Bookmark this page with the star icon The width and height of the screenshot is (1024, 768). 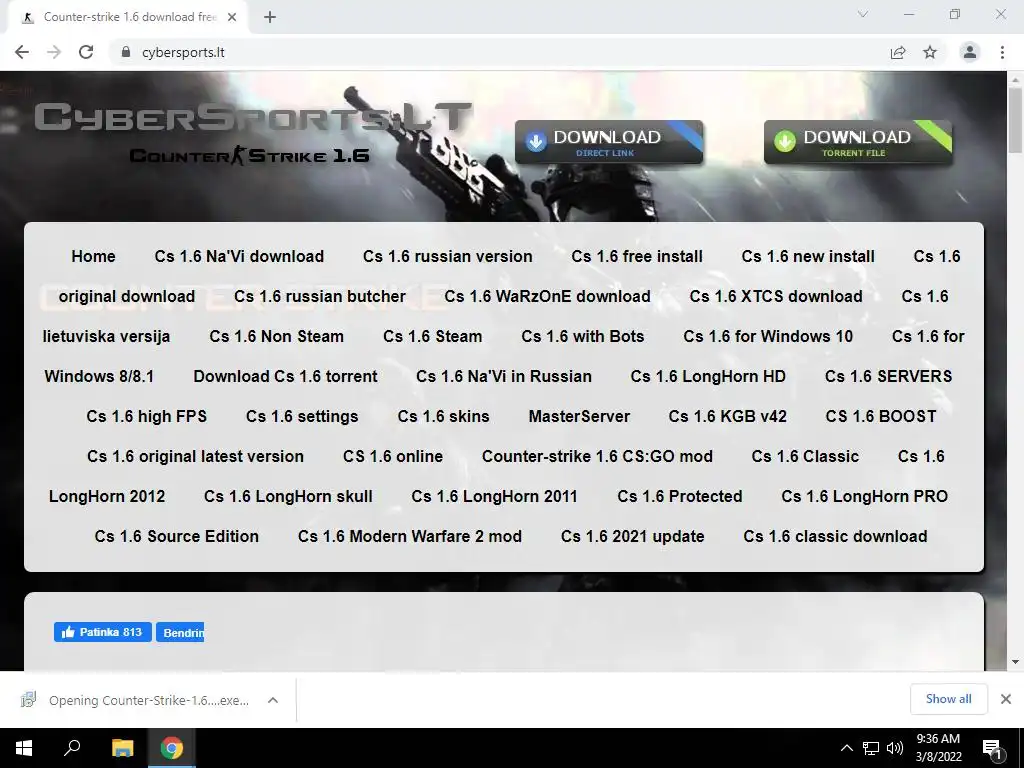(x=930, y=52)
